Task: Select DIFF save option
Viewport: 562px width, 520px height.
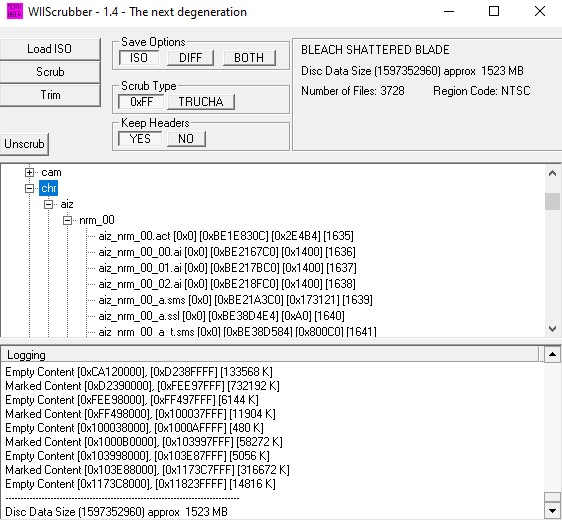Action: (190, 58)
